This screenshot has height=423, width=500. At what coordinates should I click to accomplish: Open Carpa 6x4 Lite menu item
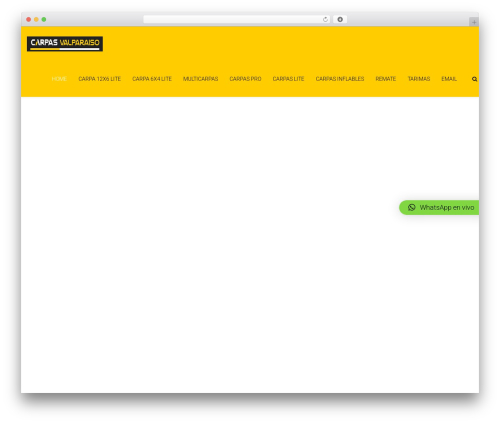click(152, 79)
